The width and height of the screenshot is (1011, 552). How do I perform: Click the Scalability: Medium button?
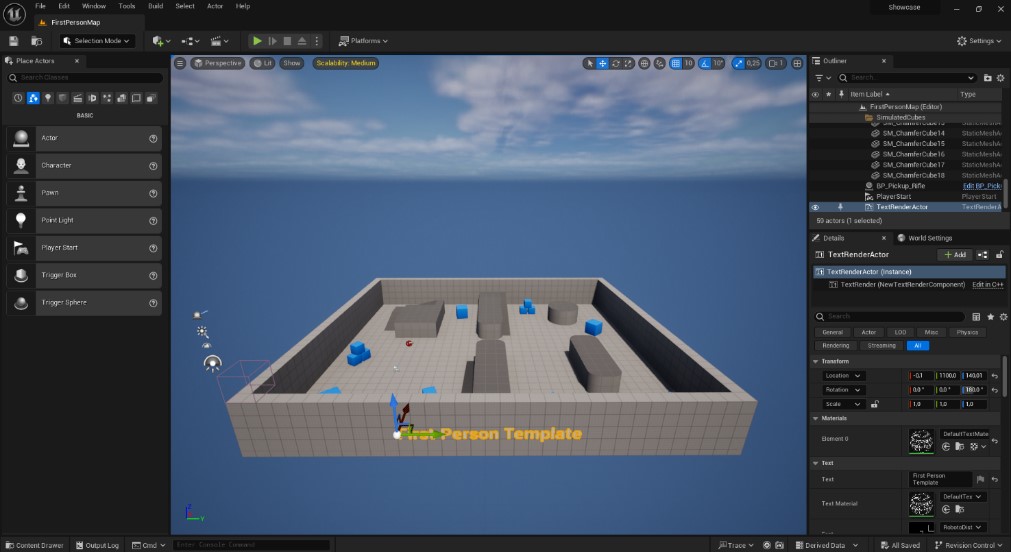pos(346,63)
